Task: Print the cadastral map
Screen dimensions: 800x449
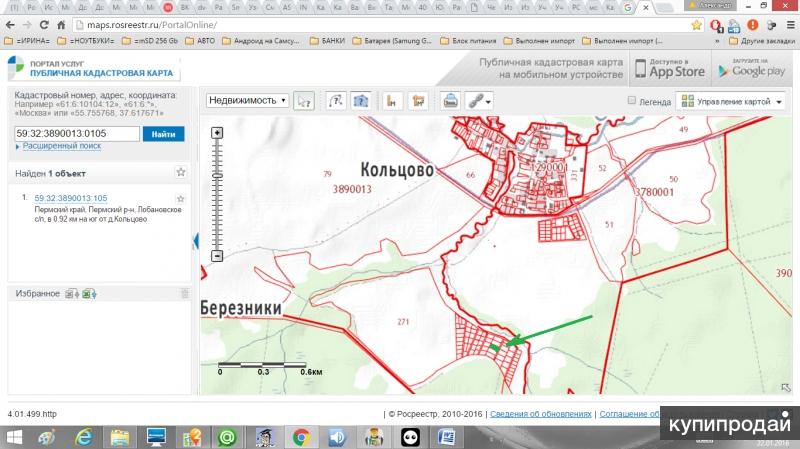Action: (451, 101)
